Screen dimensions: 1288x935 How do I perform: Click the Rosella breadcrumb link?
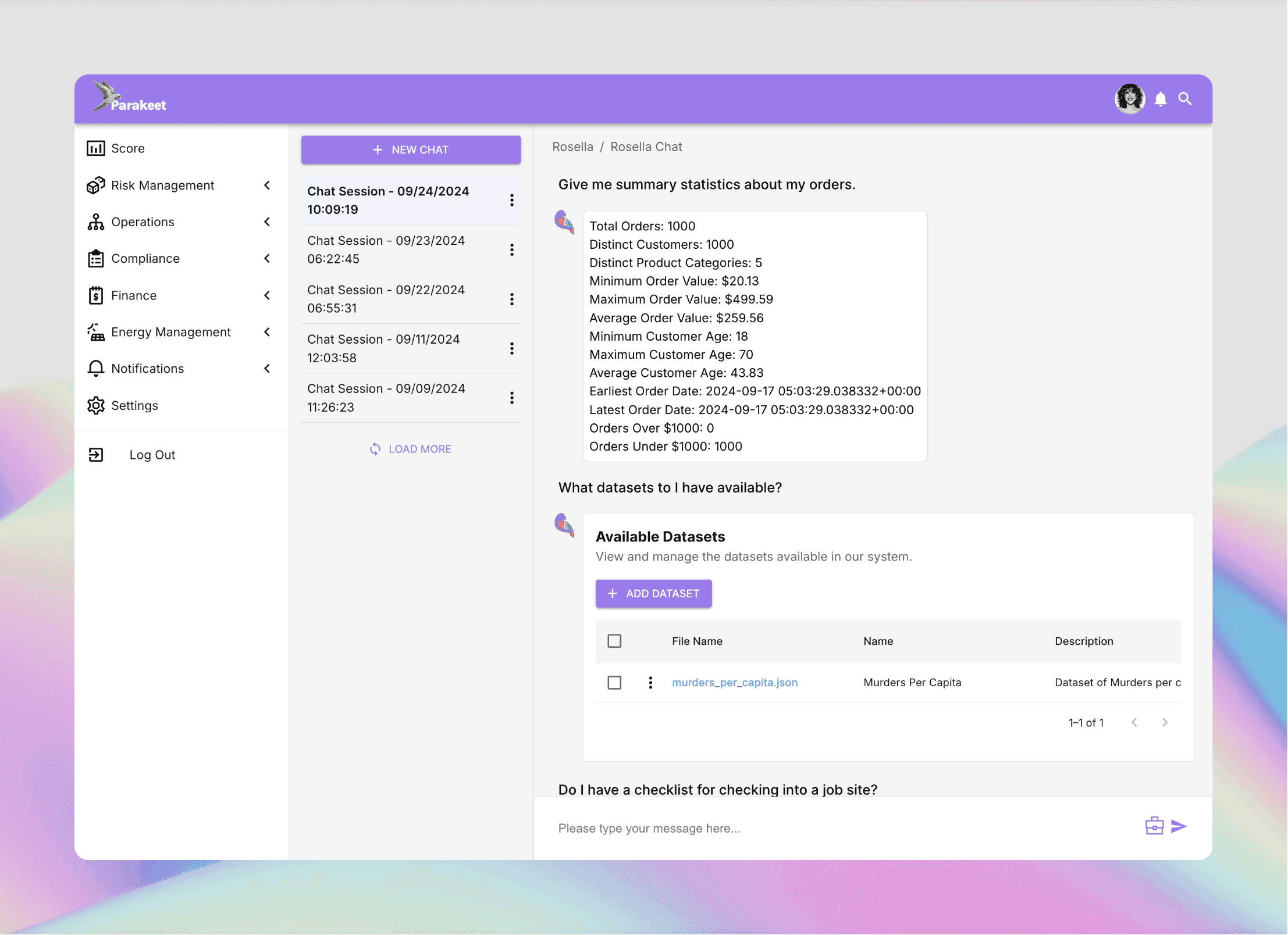(572, 147)
